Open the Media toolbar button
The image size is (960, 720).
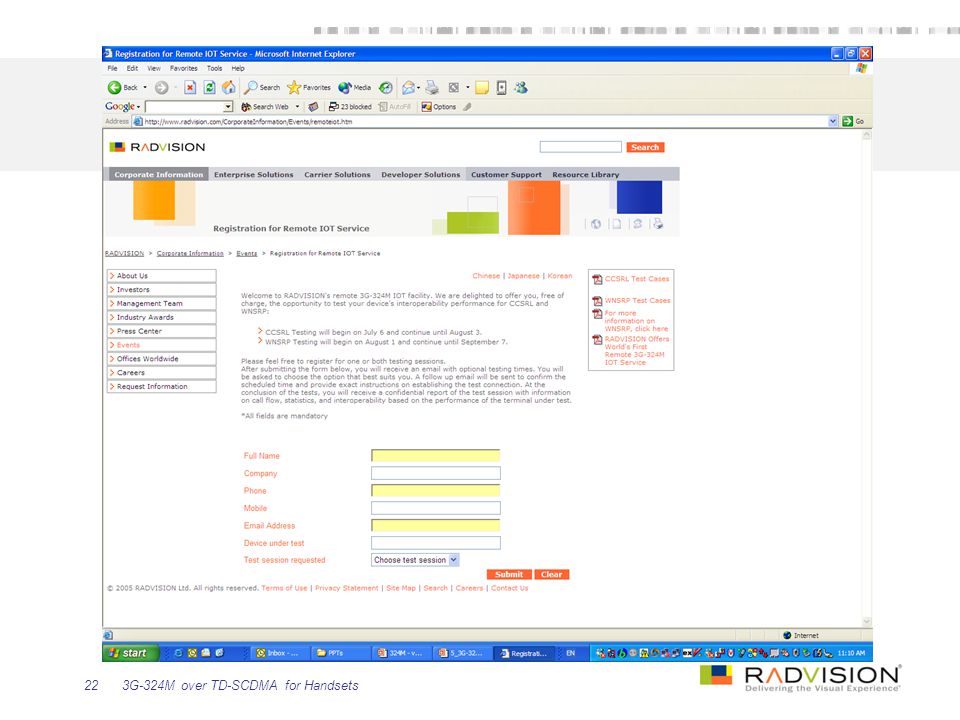[355, 88]
